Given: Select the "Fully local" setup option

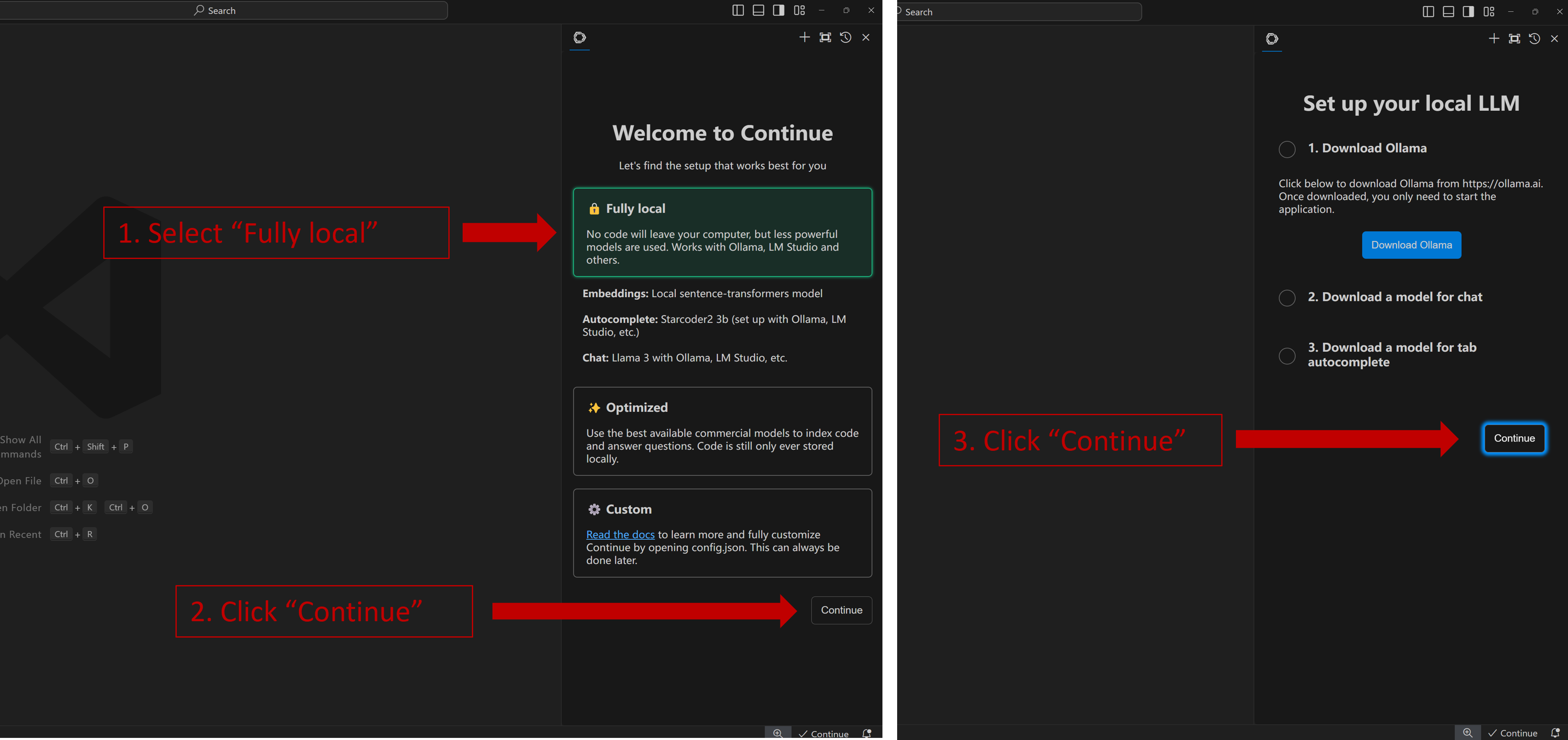Looking at the screenshot, I should (722, 233).
